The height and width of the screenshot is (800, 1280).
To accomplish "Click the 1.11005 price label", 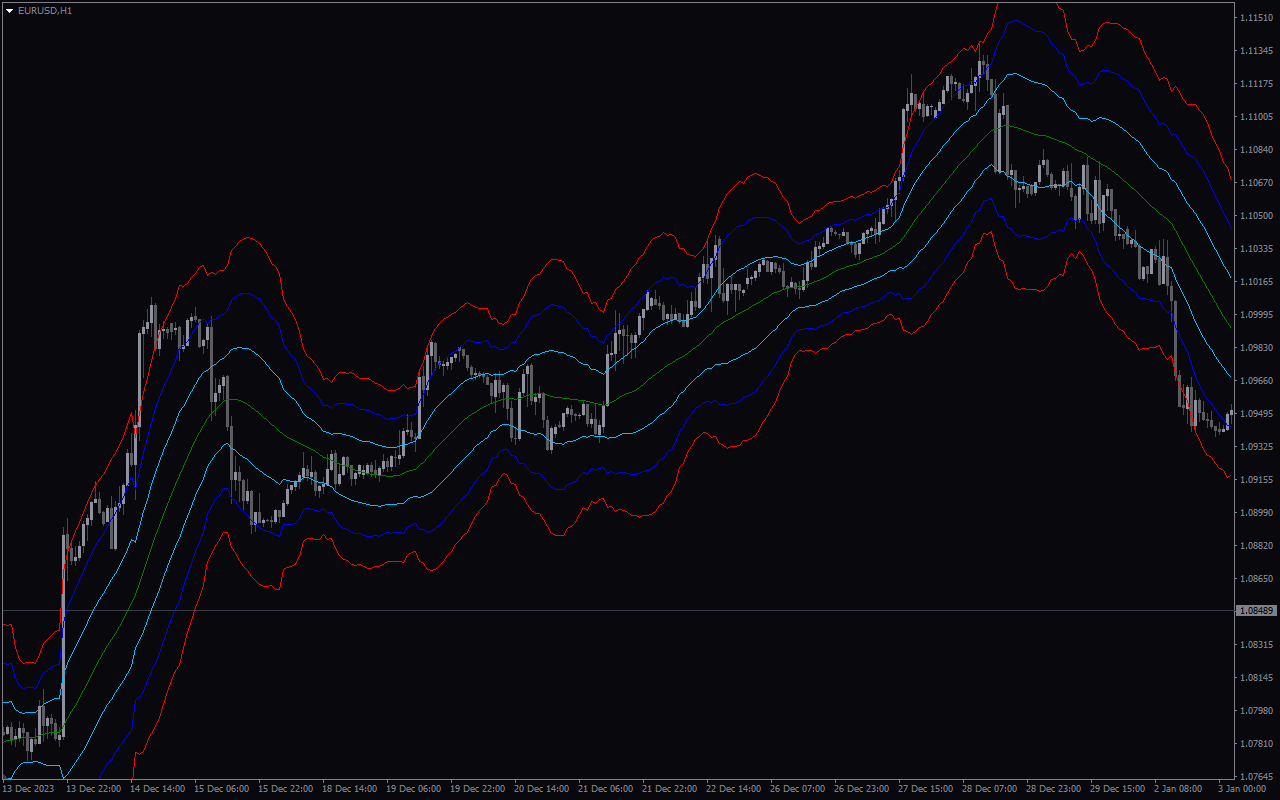I will click(1256, 117).
